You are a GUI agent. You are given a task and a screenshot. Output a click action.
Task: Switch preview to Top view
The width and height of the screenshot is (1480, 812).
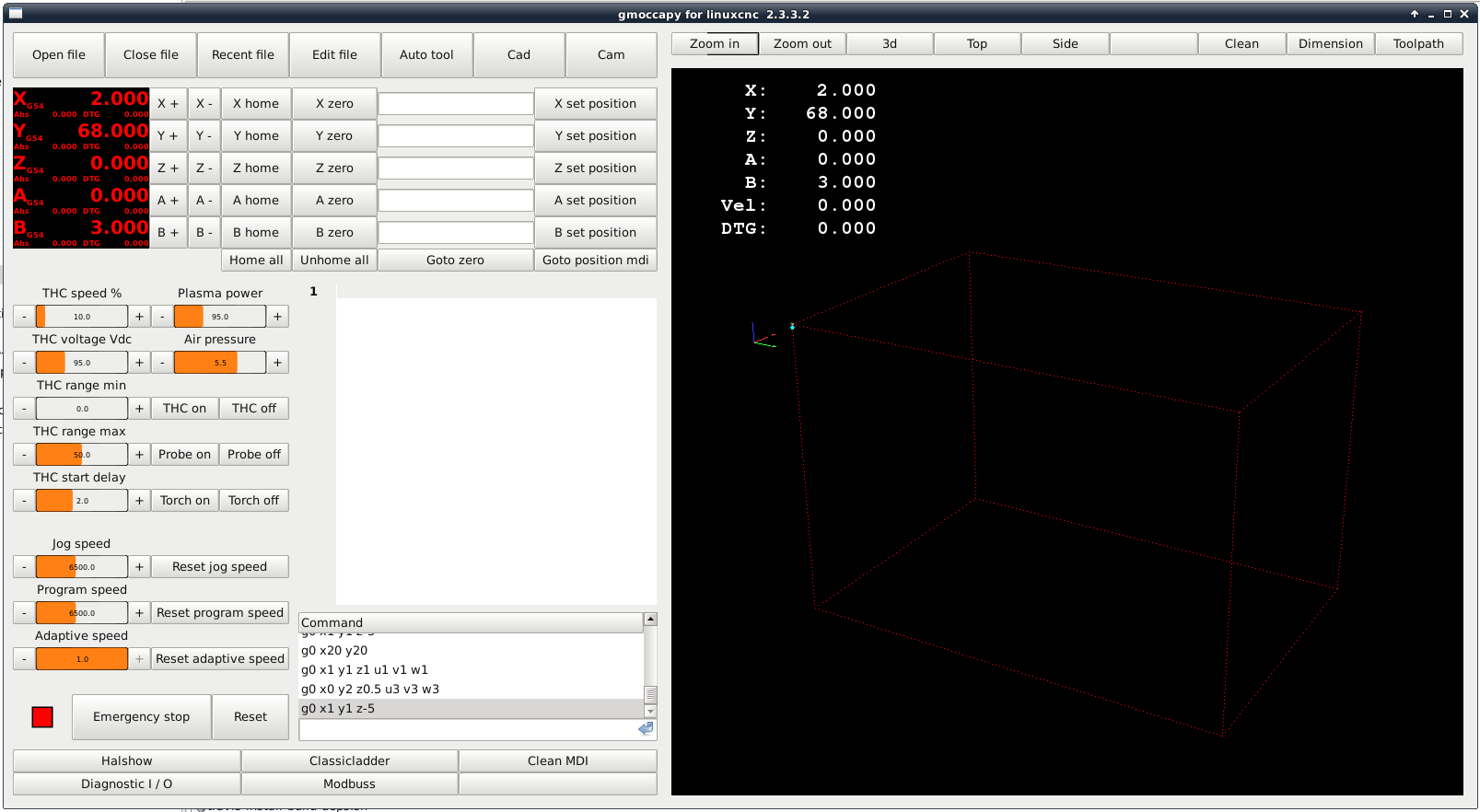click(x=977, y=44)
